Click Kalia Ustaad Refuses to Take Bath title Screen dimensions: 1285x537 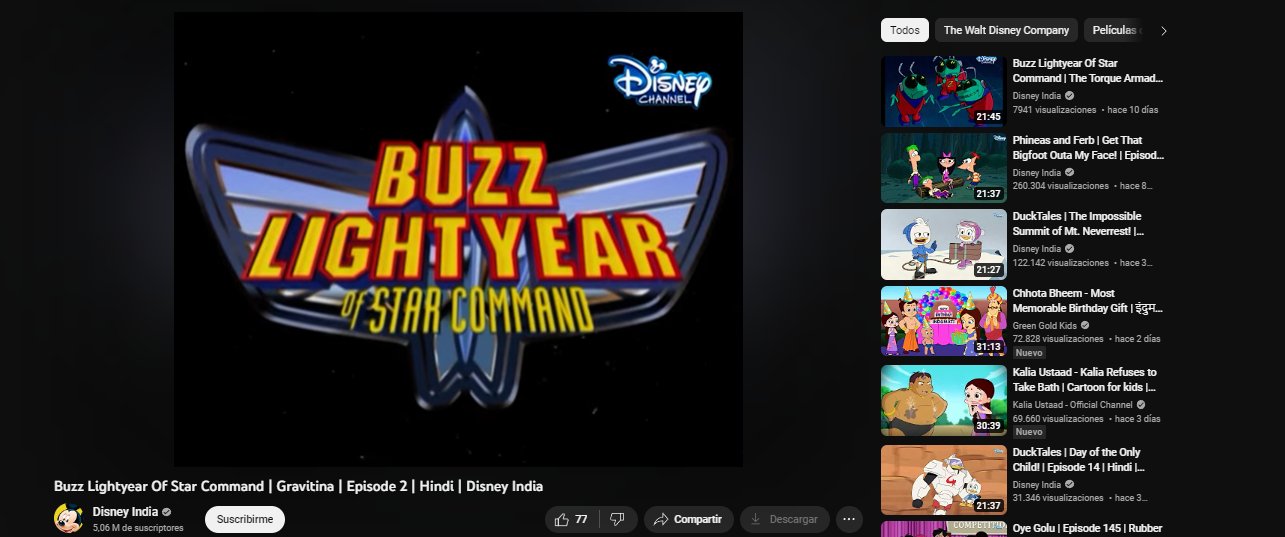(1086, 379)
